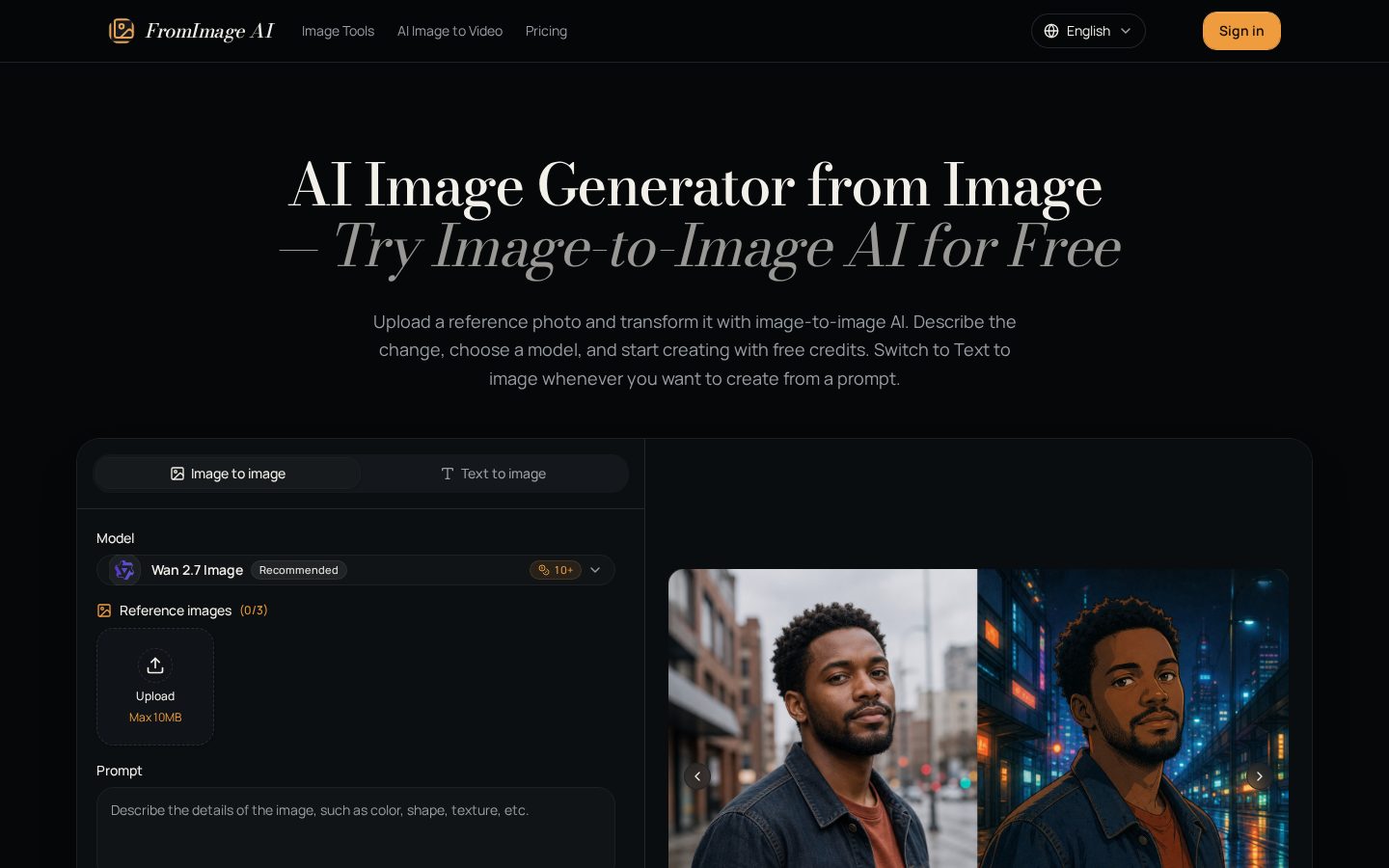Viewport: 1389px width, 868px height.
Task: Expand the model dropdown chevron arrow
Action: pyautogui.click(x=595, y=570)
